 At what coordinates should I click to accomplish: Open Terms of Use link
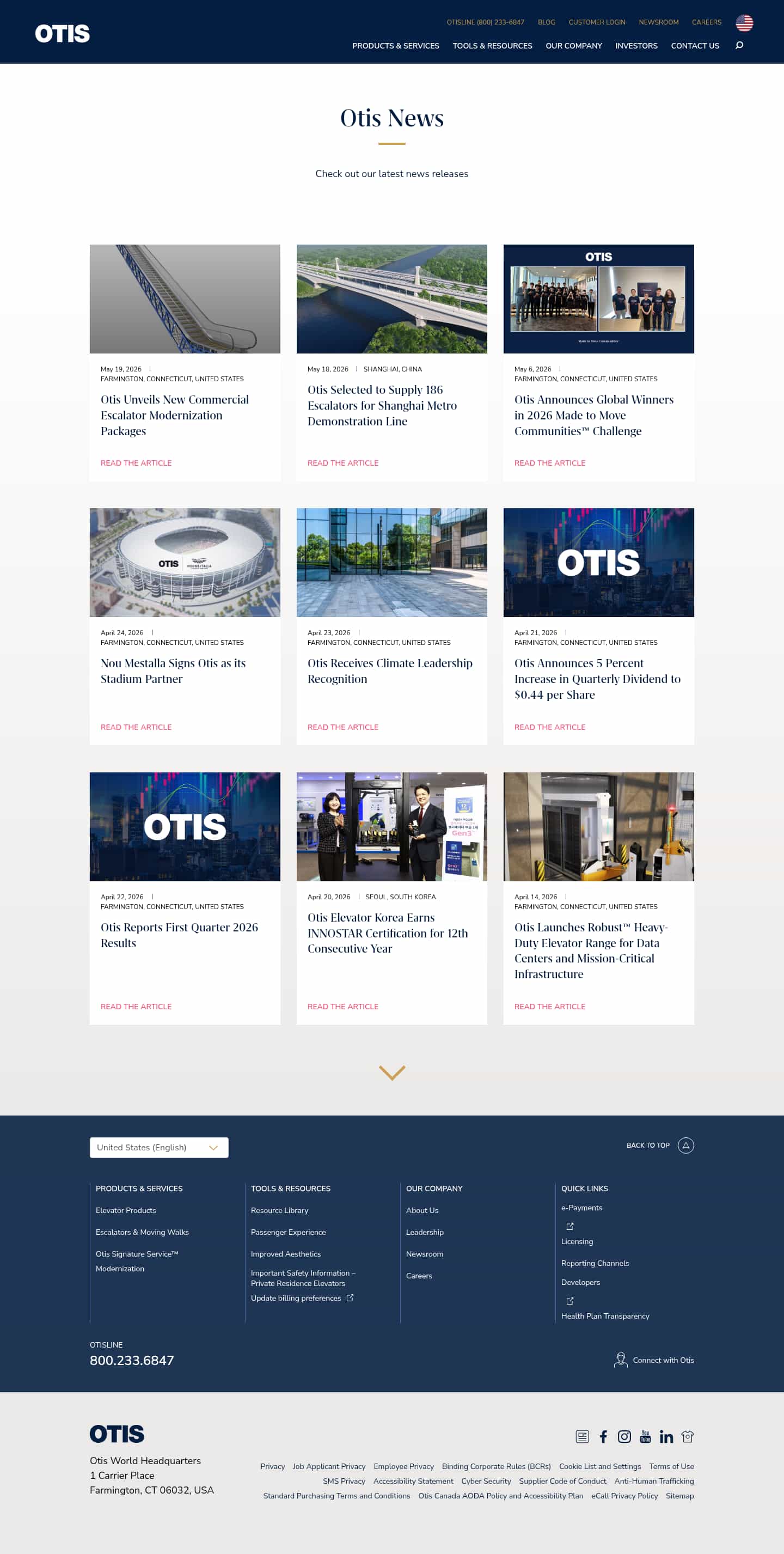pos(671,1466)
